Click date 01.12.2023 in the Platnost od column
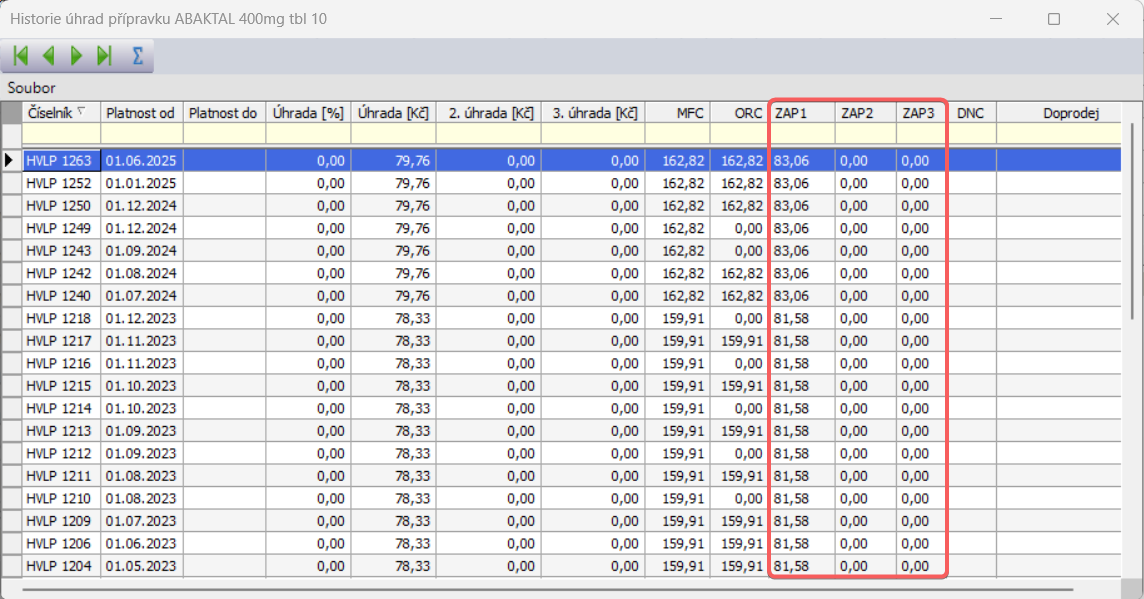The height and width of the screenshot is (599, 1144). tap(142, 319)
